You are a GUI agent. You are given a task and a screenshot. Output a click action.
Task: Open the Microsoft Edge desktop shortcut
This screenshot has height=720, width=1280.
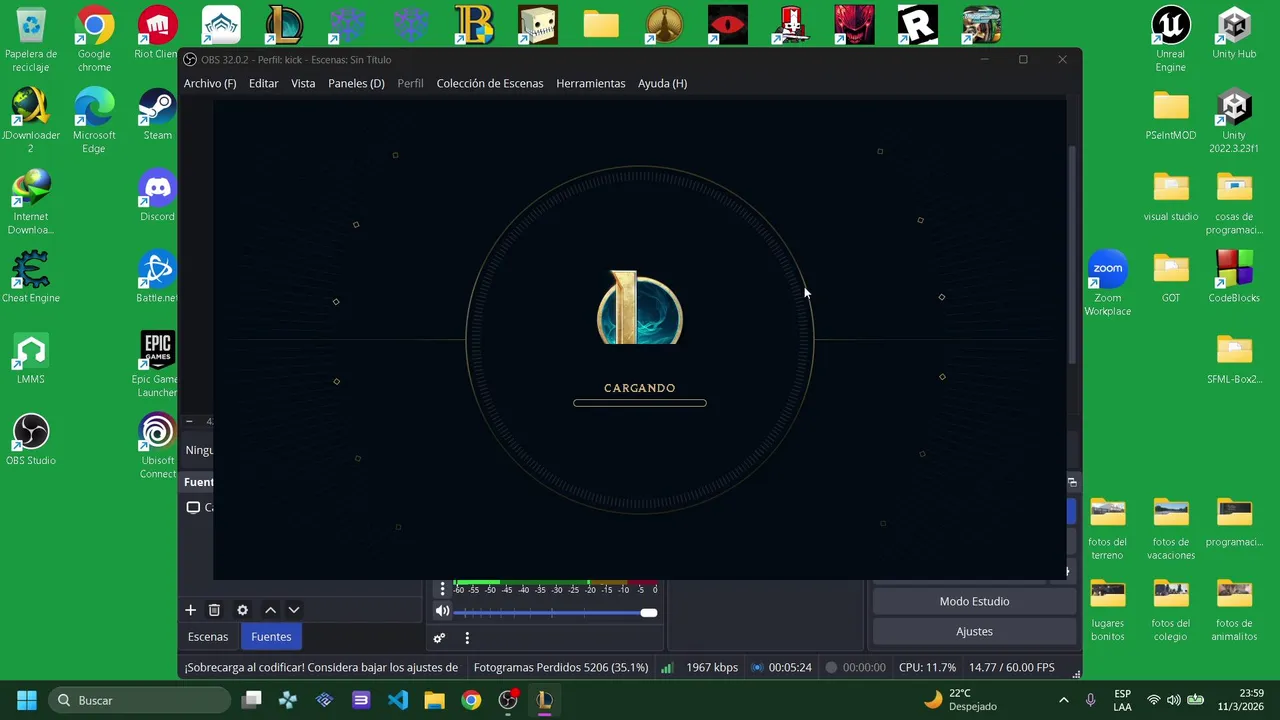[x=94, y=121]
